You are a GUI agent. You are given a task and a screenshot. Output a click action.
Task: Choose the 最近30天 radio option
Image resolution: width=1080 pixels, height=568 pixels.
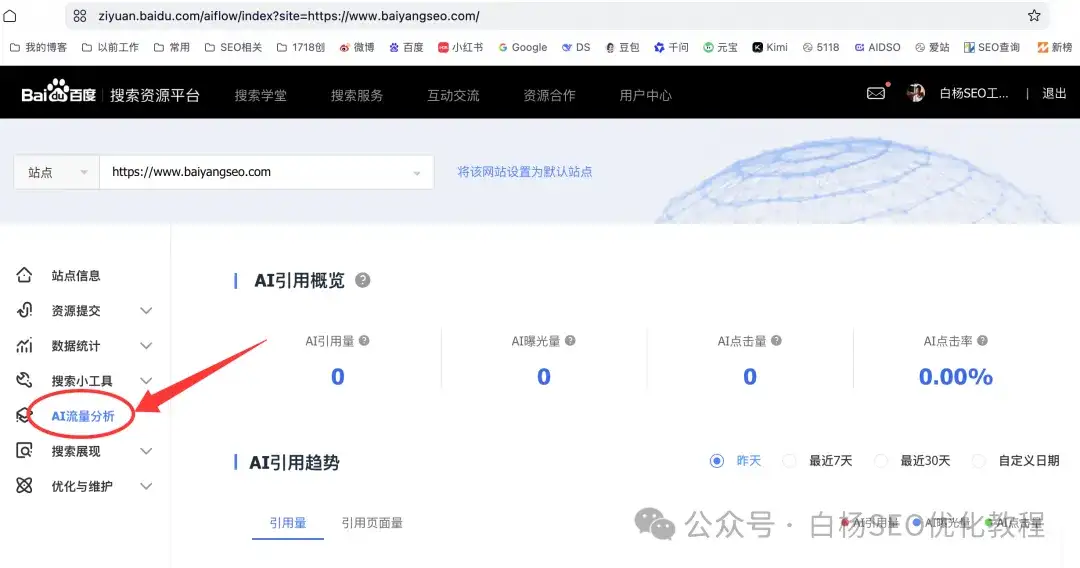click(881, 461)
